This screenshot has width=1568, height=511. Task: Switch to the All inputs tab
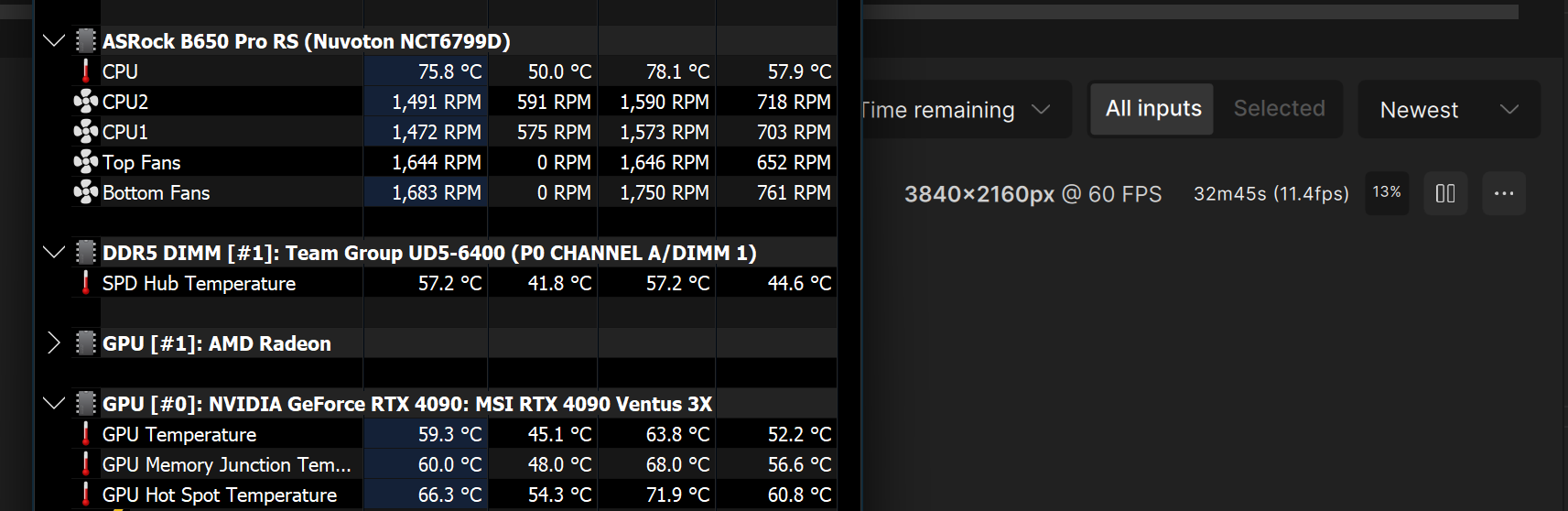pos(1153,109)
